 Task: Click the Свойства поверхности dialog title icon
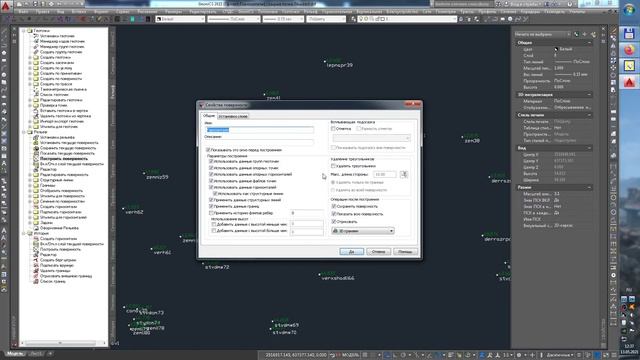[x=201, y=105]
